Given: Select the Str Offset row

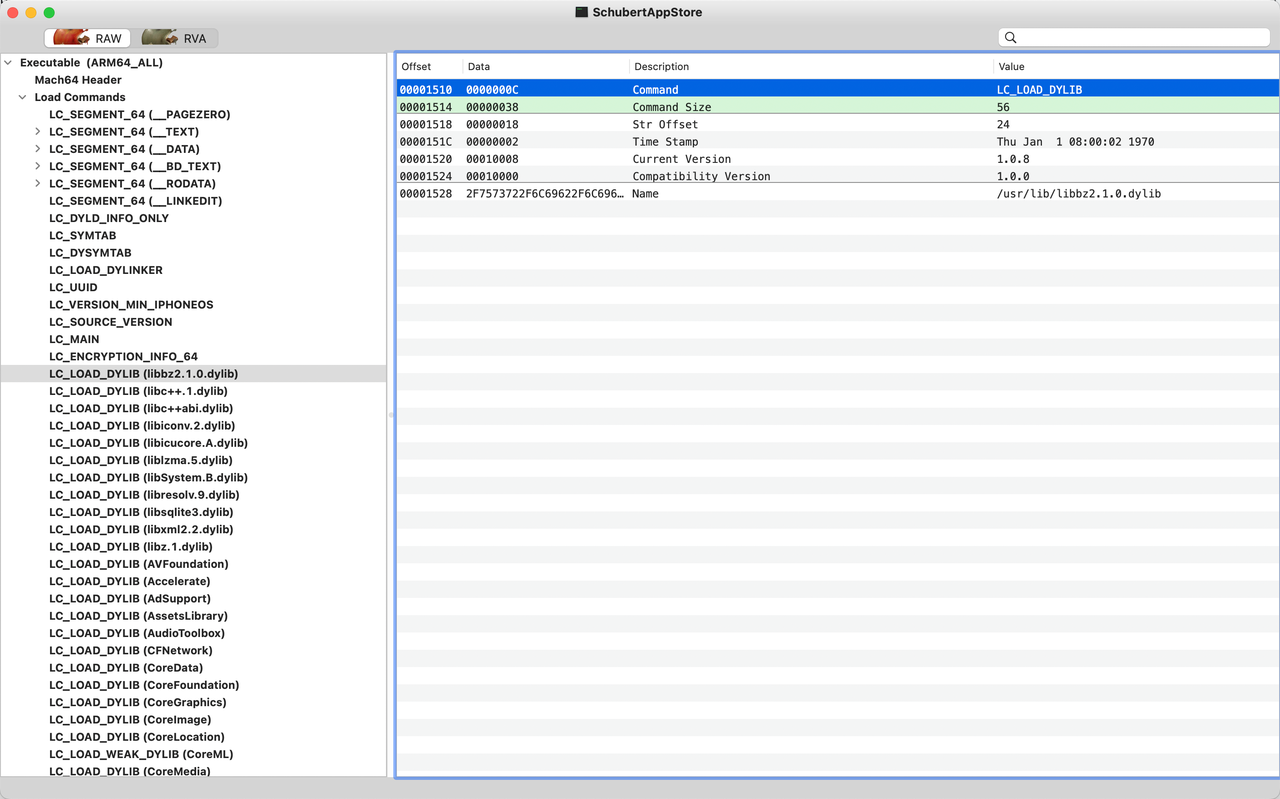Looking at the screenshot, I should (838, 124).
